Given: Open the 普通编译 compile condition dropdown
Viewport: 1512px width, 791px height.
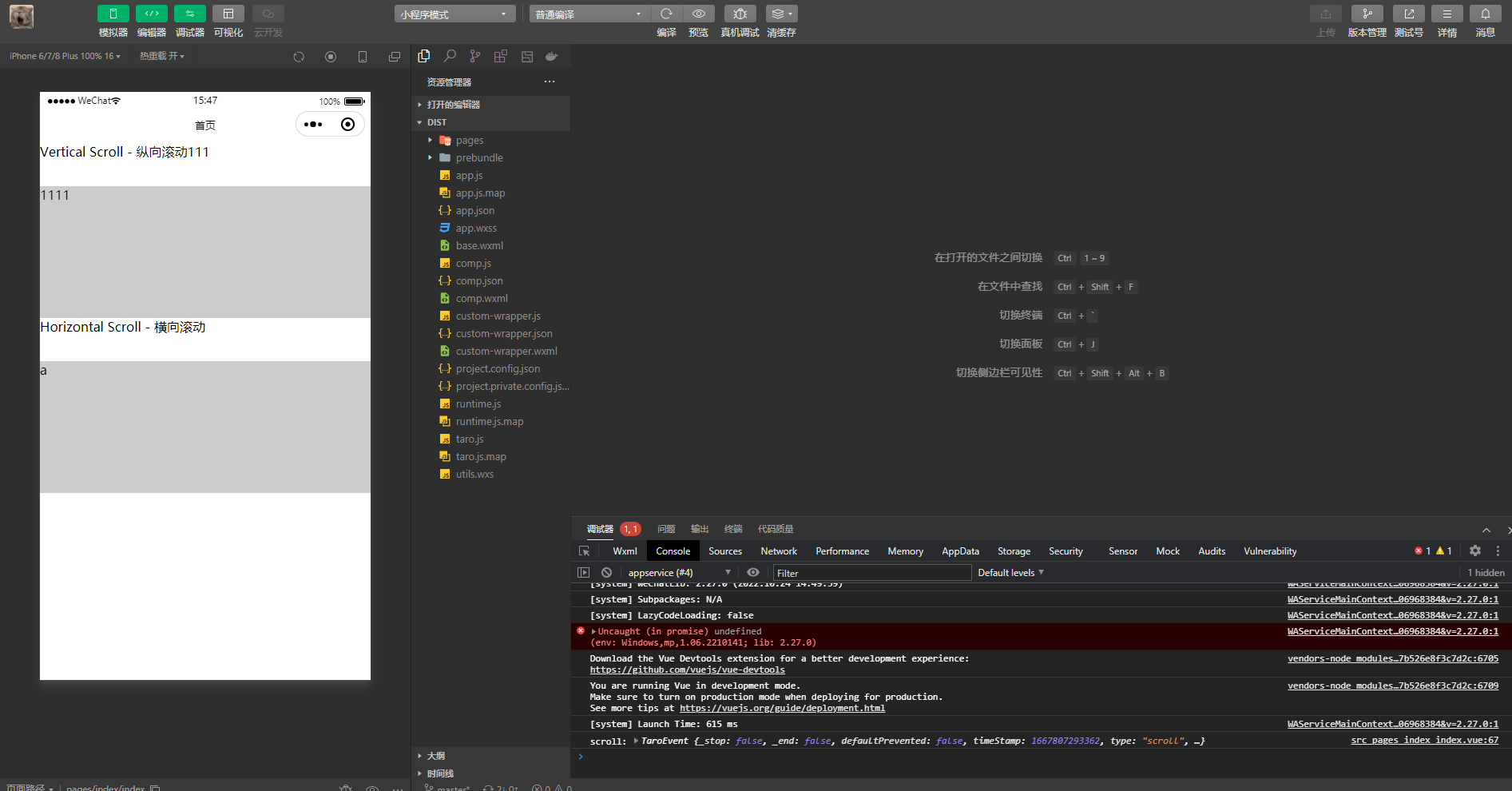Looking at the screenshot, I should [588, 14].
